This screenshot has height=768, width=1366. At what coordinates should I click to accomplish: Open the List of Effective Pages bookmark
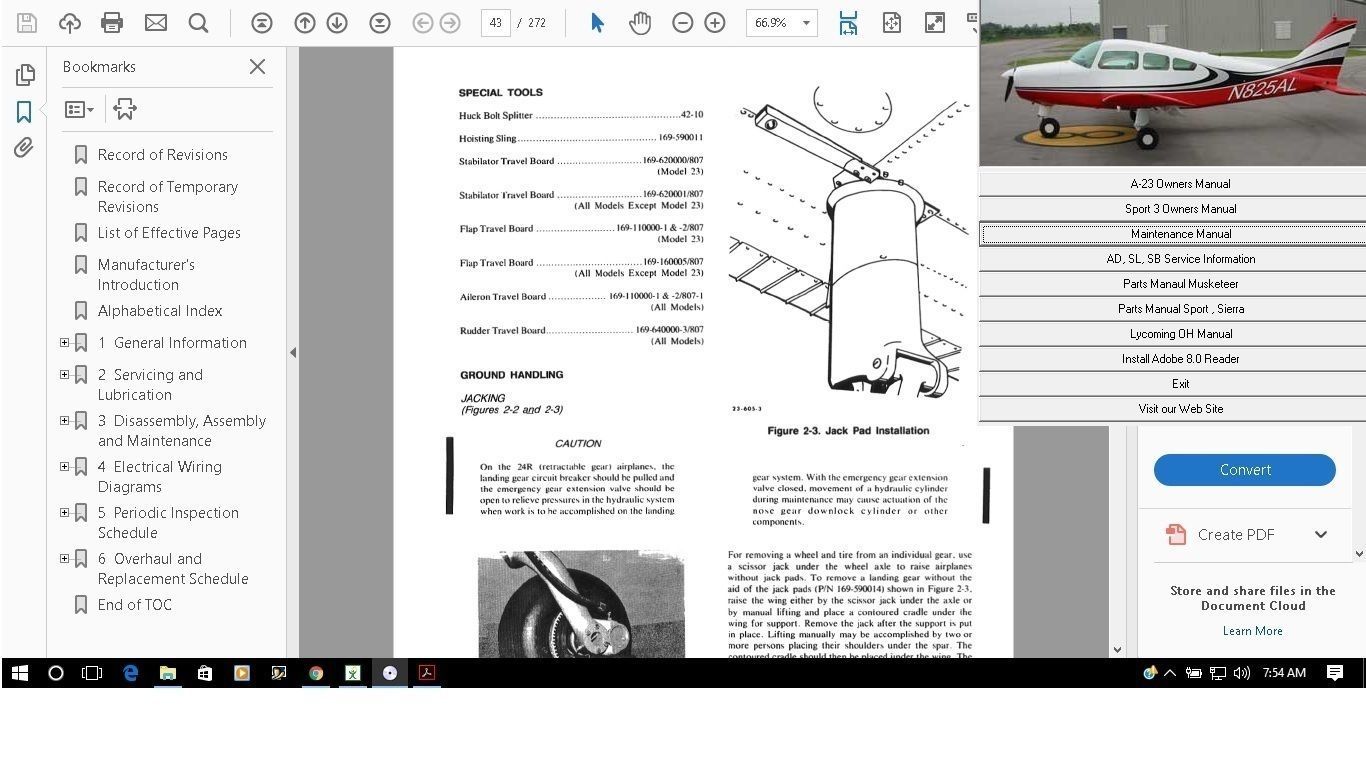click(169, 232)
